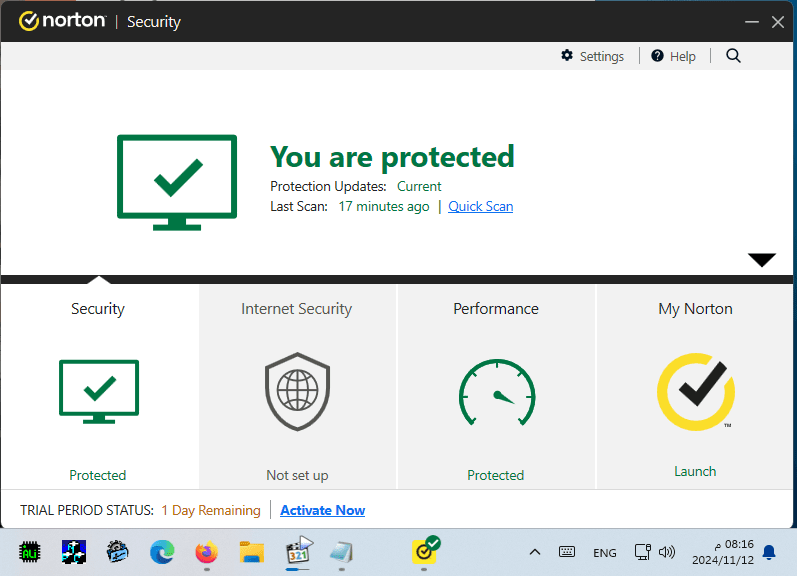Minimize the Norton window

(x=752, y=22)
